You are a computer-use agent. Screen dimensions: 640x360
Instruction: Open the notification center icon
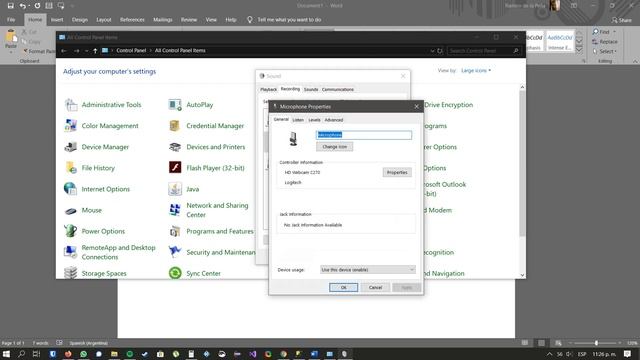627,354
